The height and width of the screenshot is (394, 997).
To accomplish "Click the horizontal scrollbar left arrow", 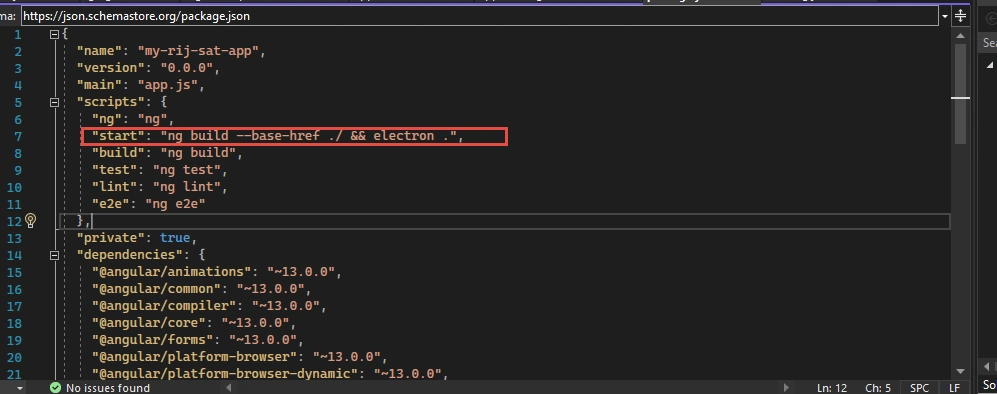I will [x=230, y=387].
